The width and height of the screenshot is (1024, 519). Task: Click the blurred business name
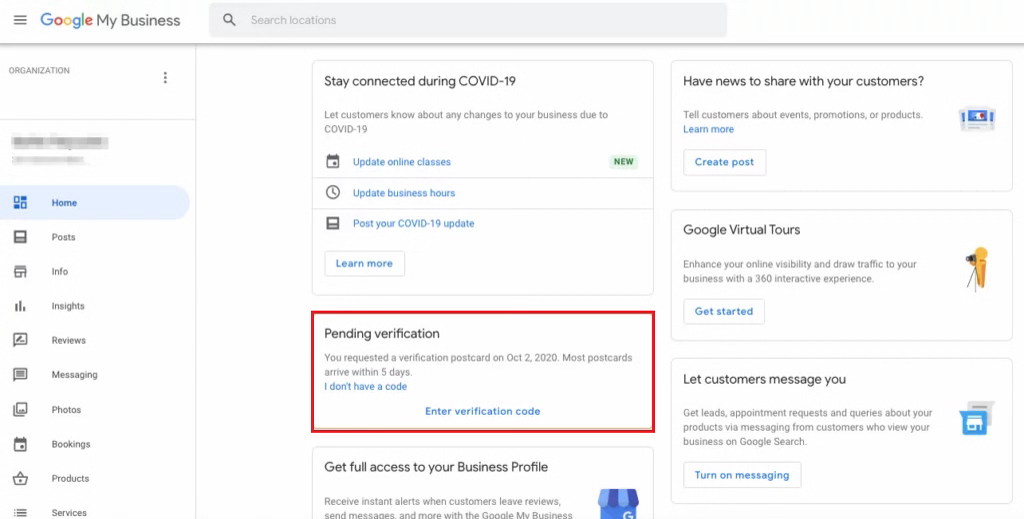tap(59, 142)
